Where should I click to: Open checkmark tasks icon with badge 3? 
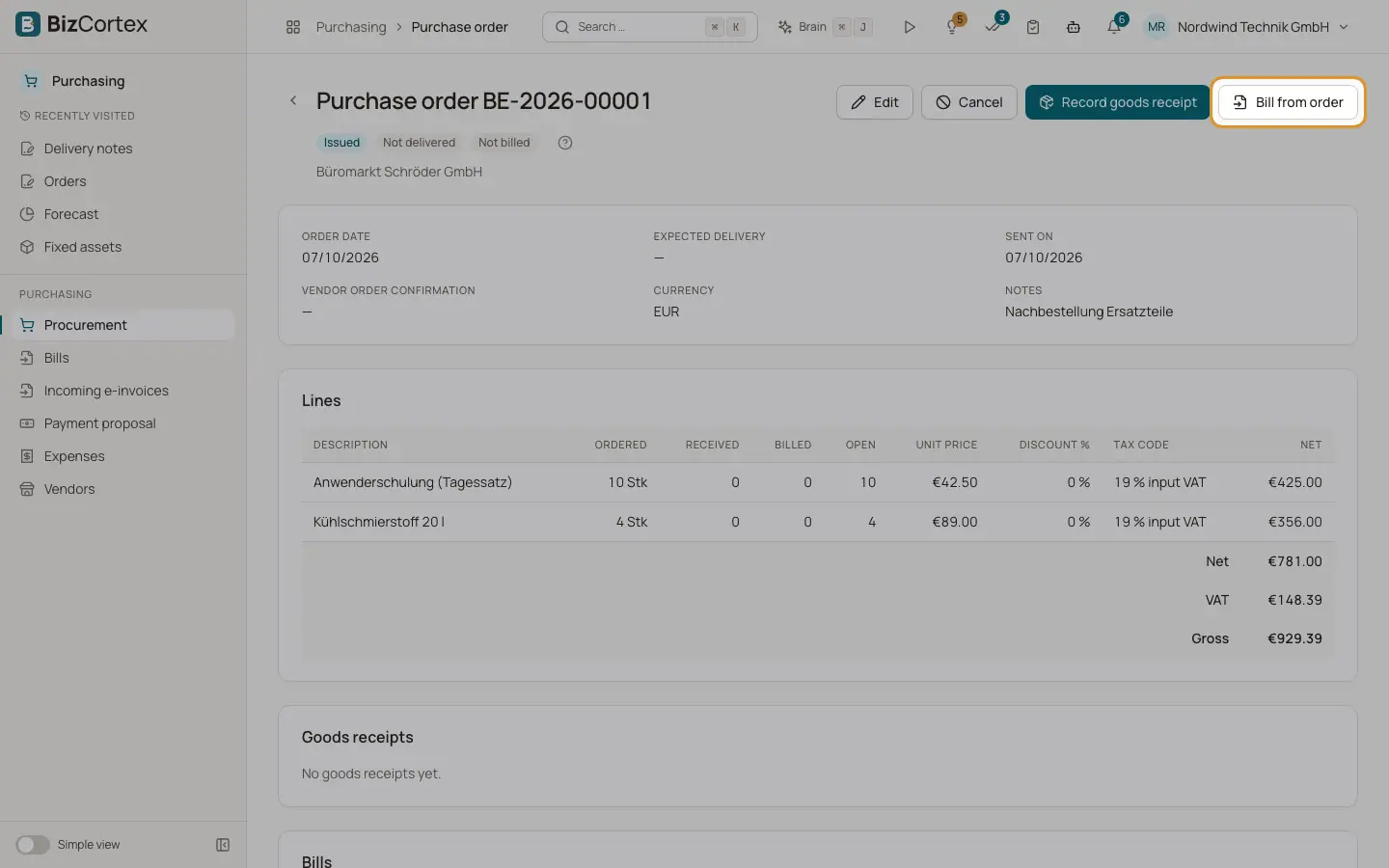point(994,26)
